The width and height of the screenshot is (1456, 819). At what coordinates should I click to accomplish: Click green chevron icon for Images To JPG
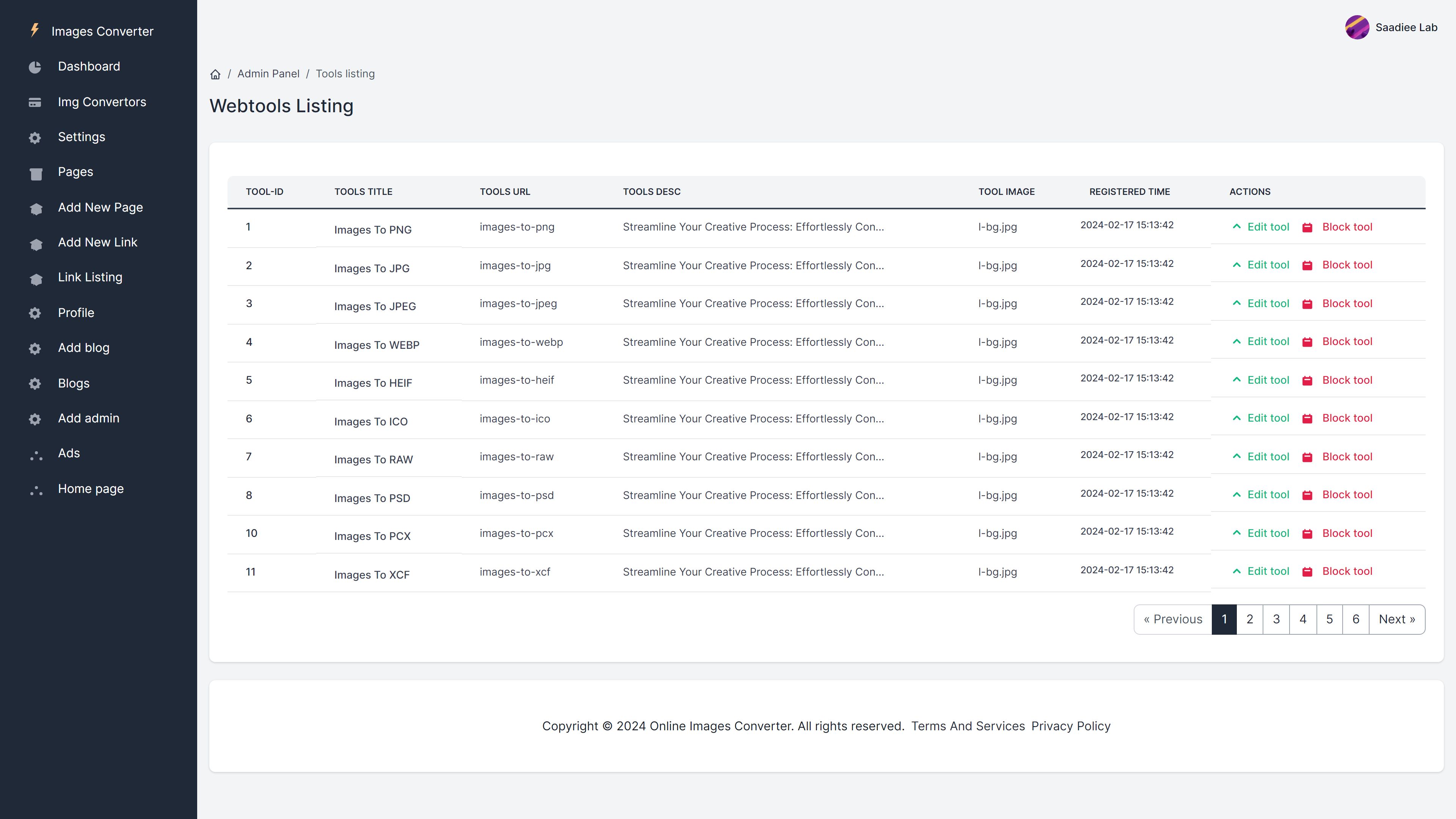1237,265
